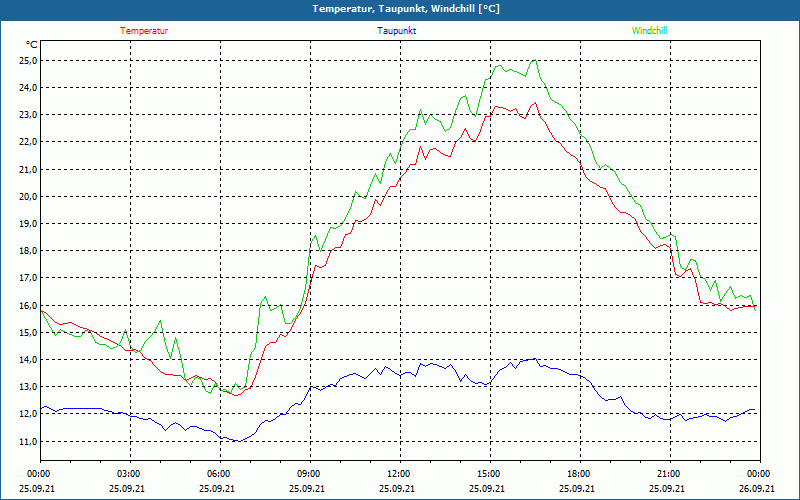Screen dimensions: 800x500
Task: Click the 26.09.21 date label
Action: pyautogui.click(x=757, y=488)
